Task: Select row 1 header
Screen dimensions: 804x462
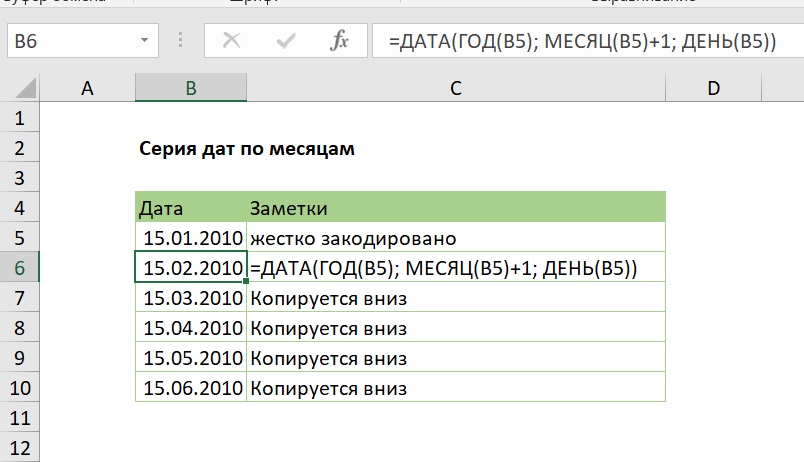Action: 19,118
